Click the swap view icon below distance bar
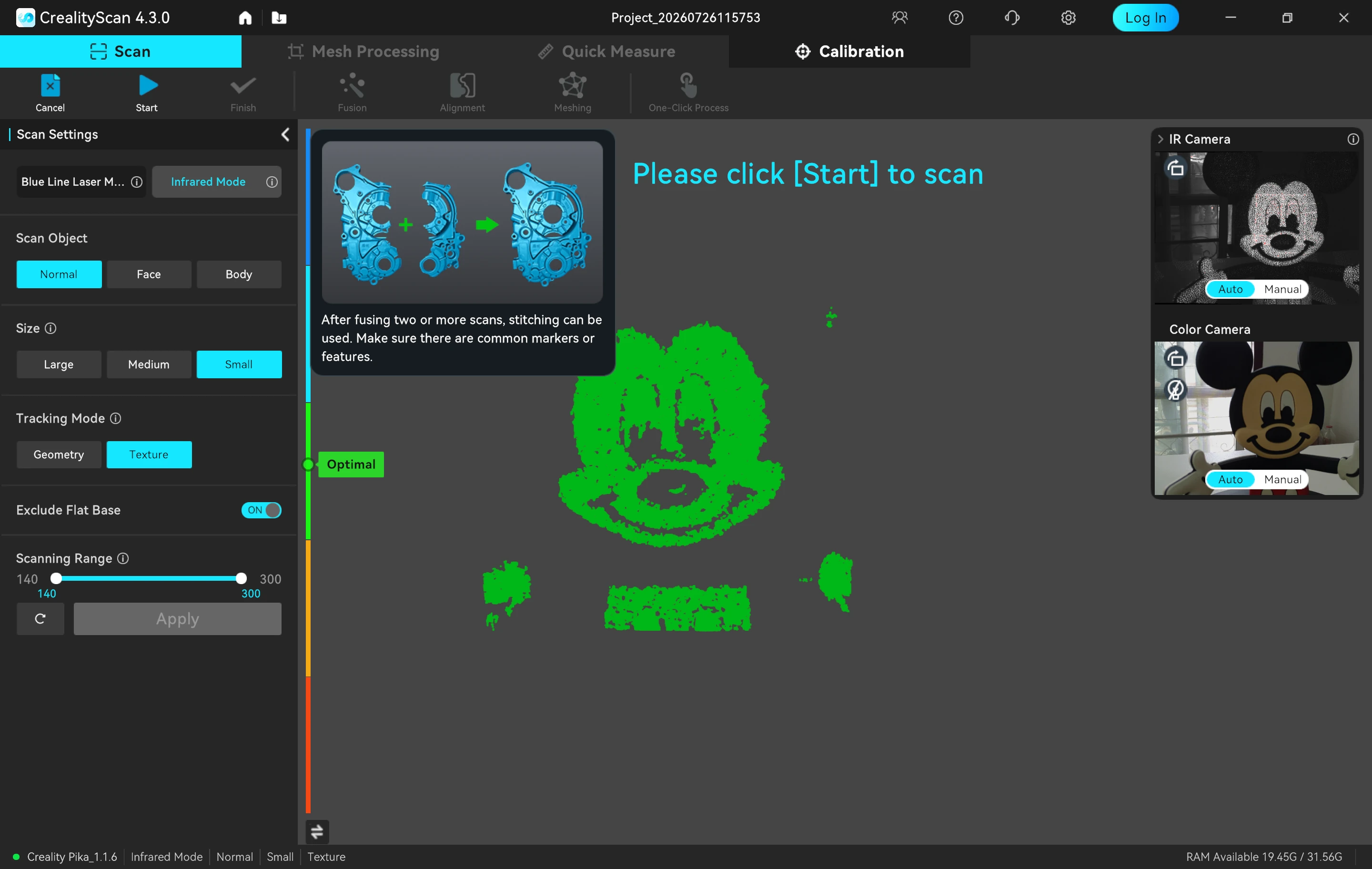The image size is (1372, 869). click(317, 832)
